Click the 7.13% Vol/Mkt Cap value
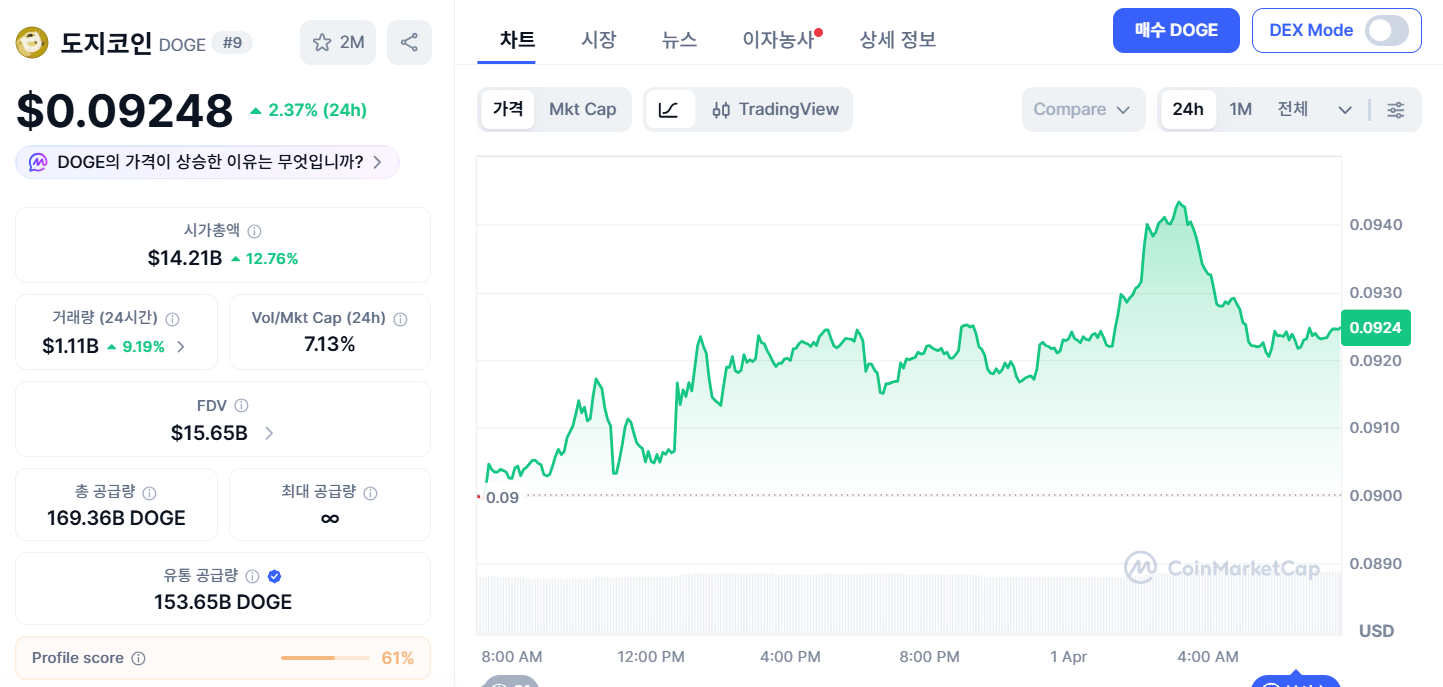 coord(330,344)
